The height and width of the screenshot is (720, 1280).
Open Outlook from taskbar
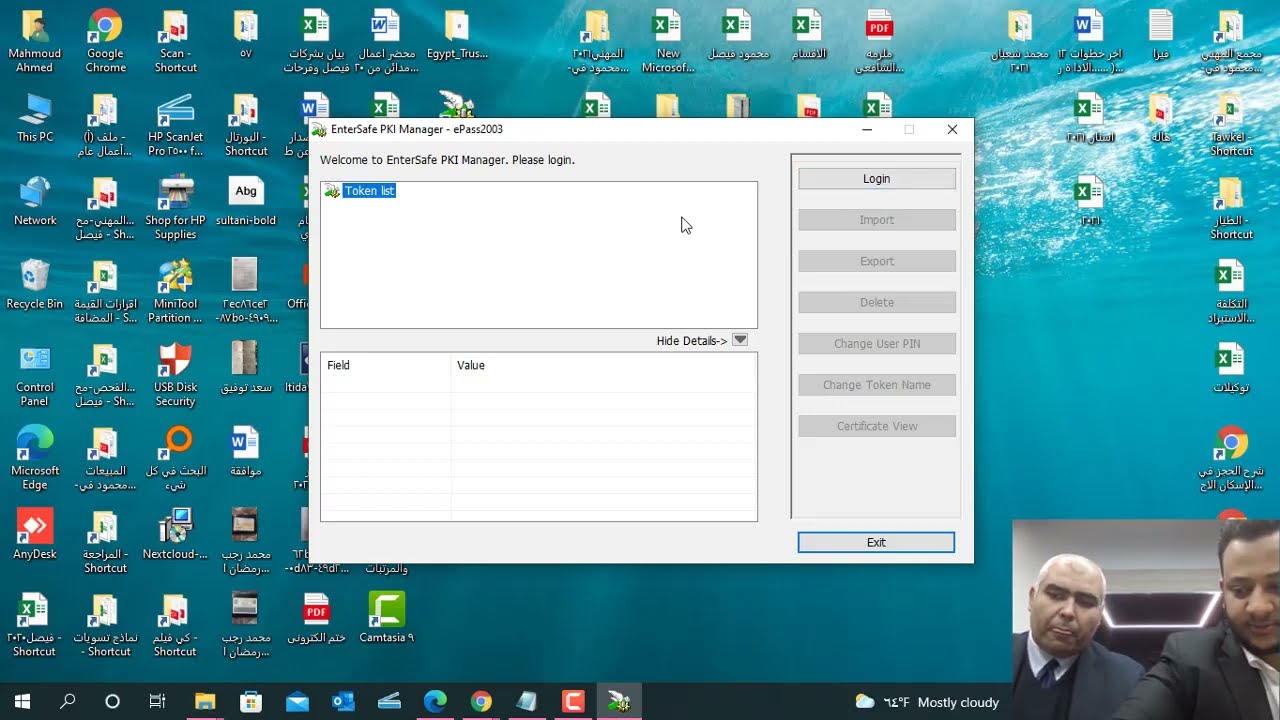tap(343, 702)
